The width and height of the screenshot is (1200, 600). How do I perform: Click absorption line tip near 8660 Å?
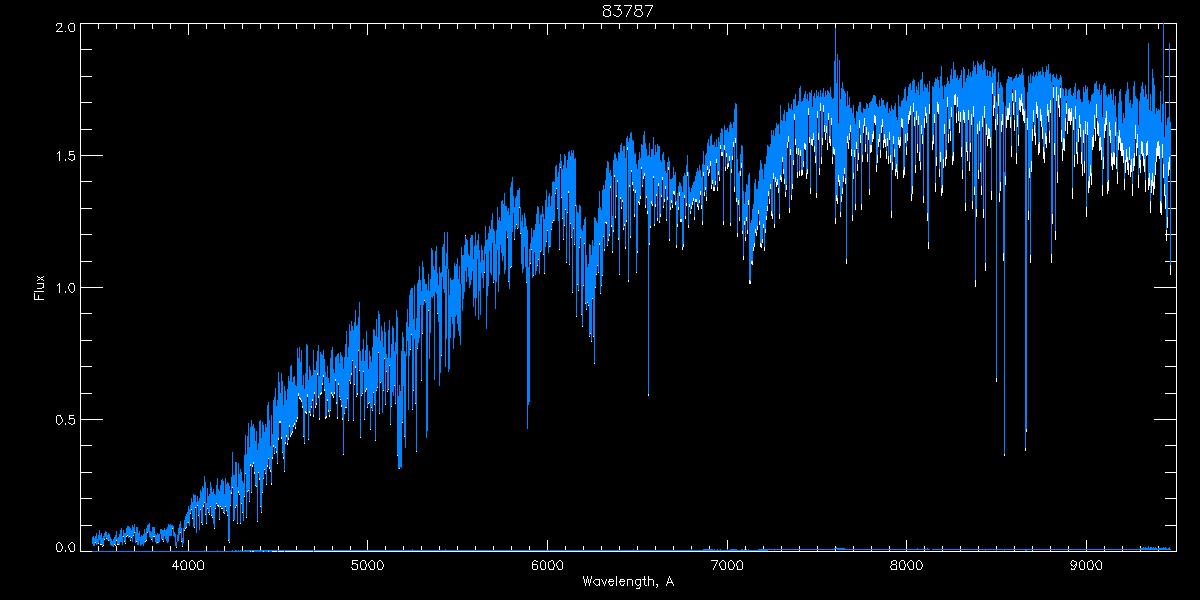(1025, 449)
